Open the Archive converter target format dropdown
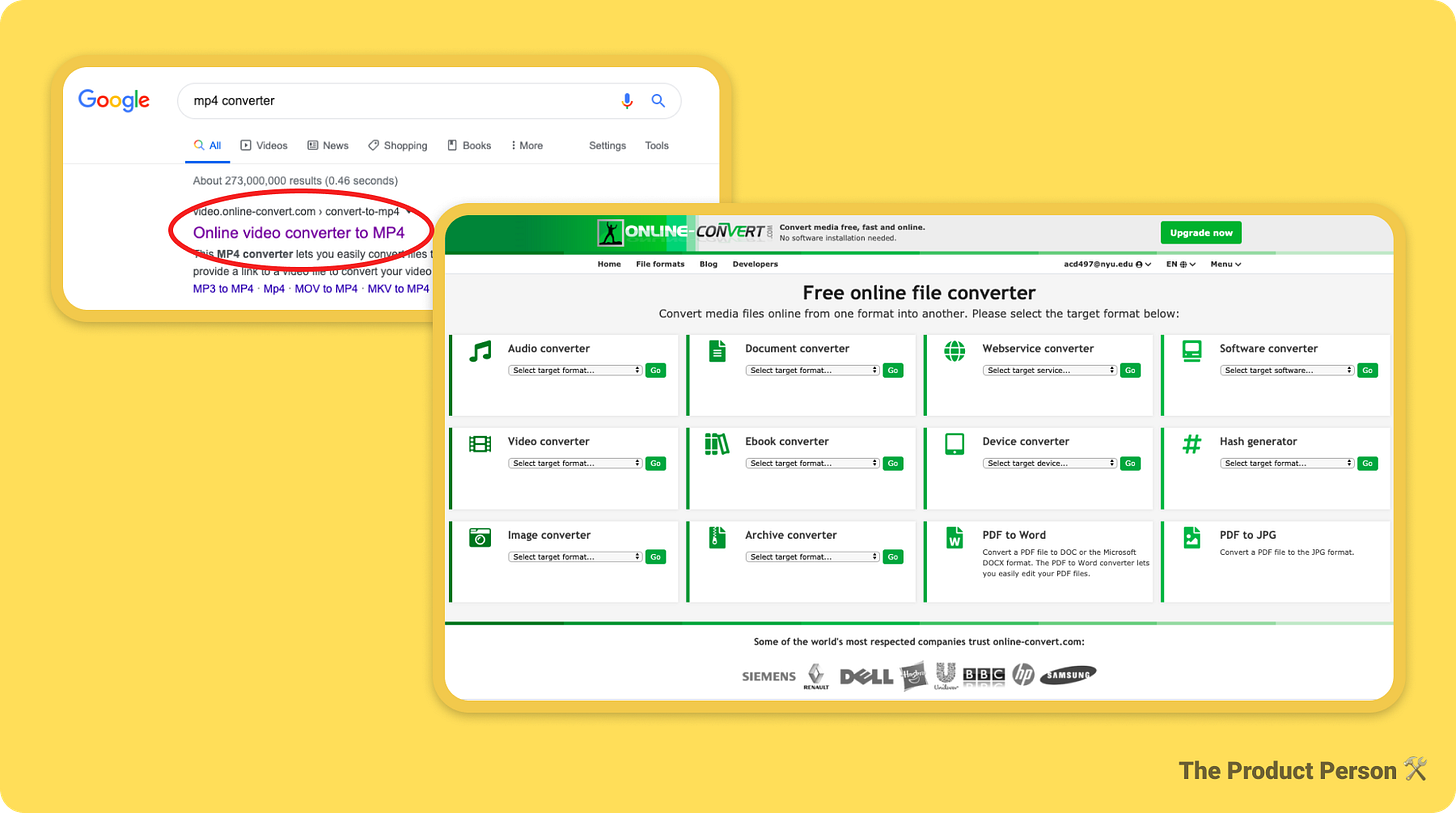The width and height of the screenshot is (1456, 813). 812,557
